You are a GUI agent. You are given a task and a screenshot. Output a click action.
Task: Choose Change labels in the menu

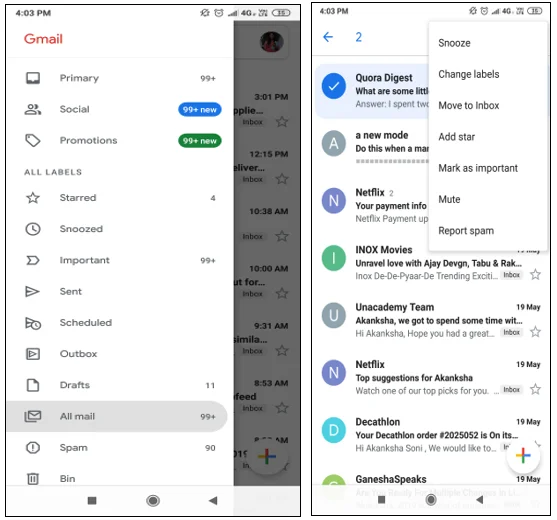(x=469, y=74)
